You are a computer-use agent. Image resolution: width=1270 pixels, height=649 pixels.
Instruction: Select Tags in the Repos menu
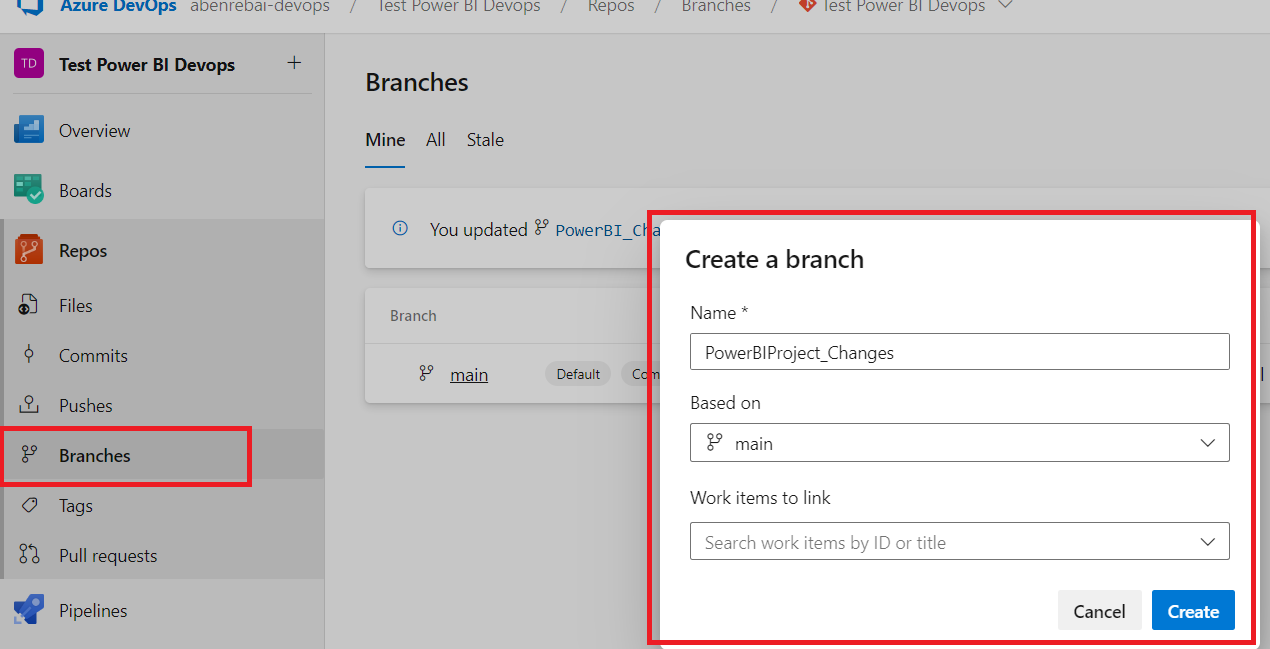pos(75,506)
